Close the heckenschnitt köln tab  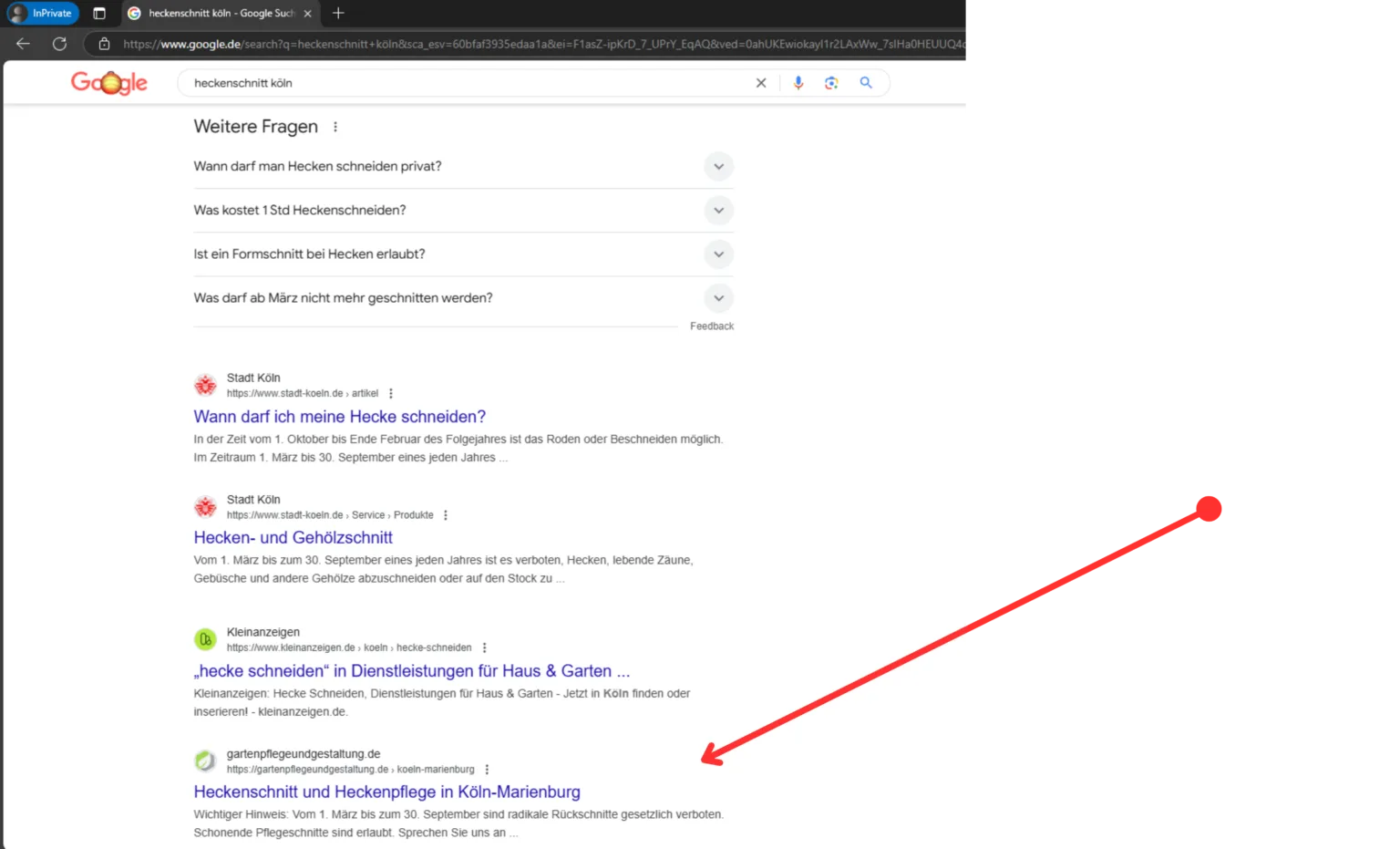pos(308,14)
